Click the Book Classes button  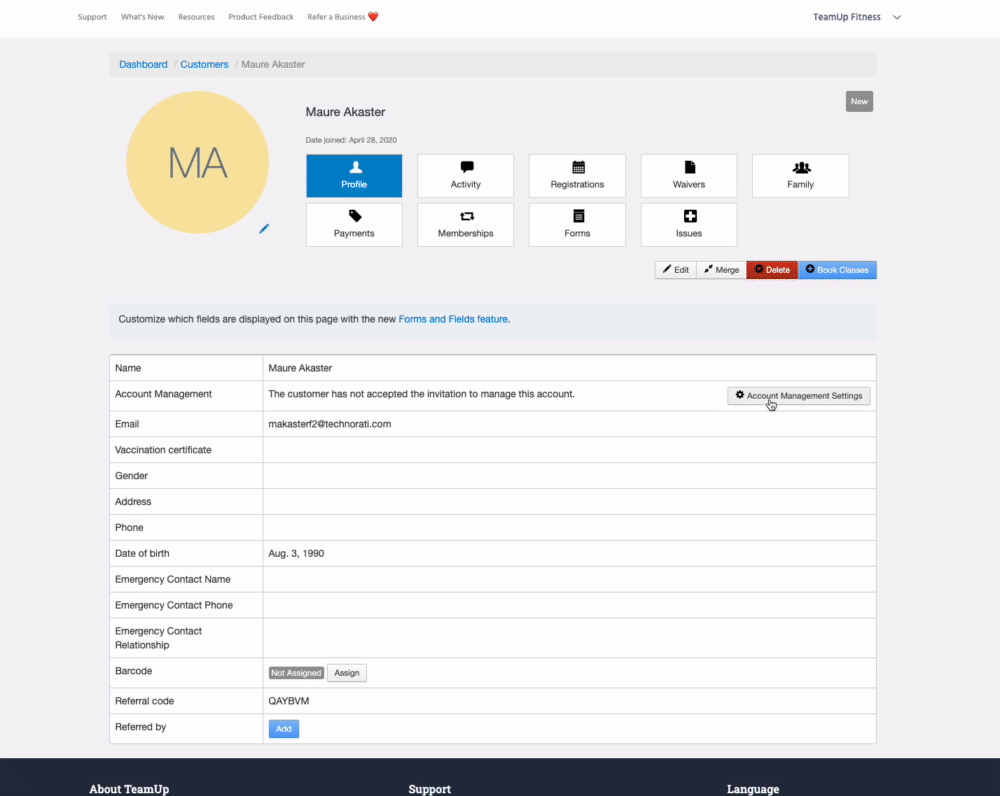pyautogui.click(x=837, y=270)
